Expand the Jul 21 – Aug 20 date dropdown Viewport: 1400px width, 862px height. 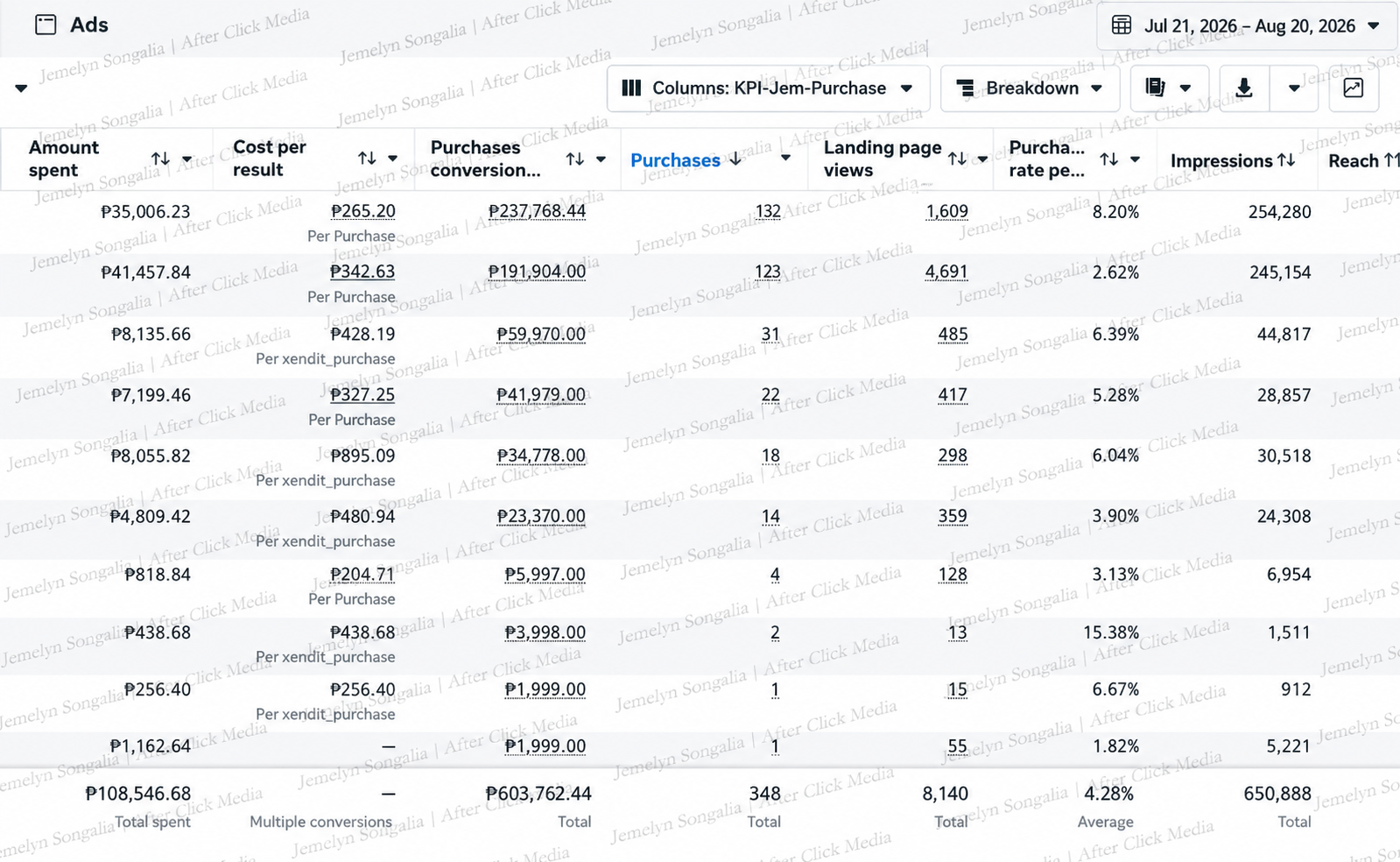1374,26
